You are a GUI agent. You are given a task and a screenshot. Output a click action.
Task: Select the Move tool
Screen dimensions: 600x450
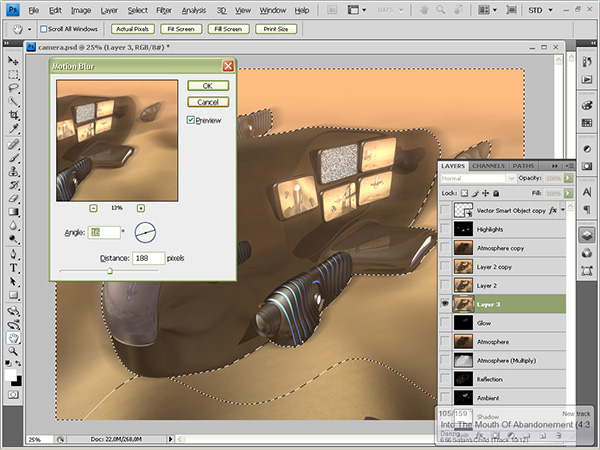[x=14, y=61]
